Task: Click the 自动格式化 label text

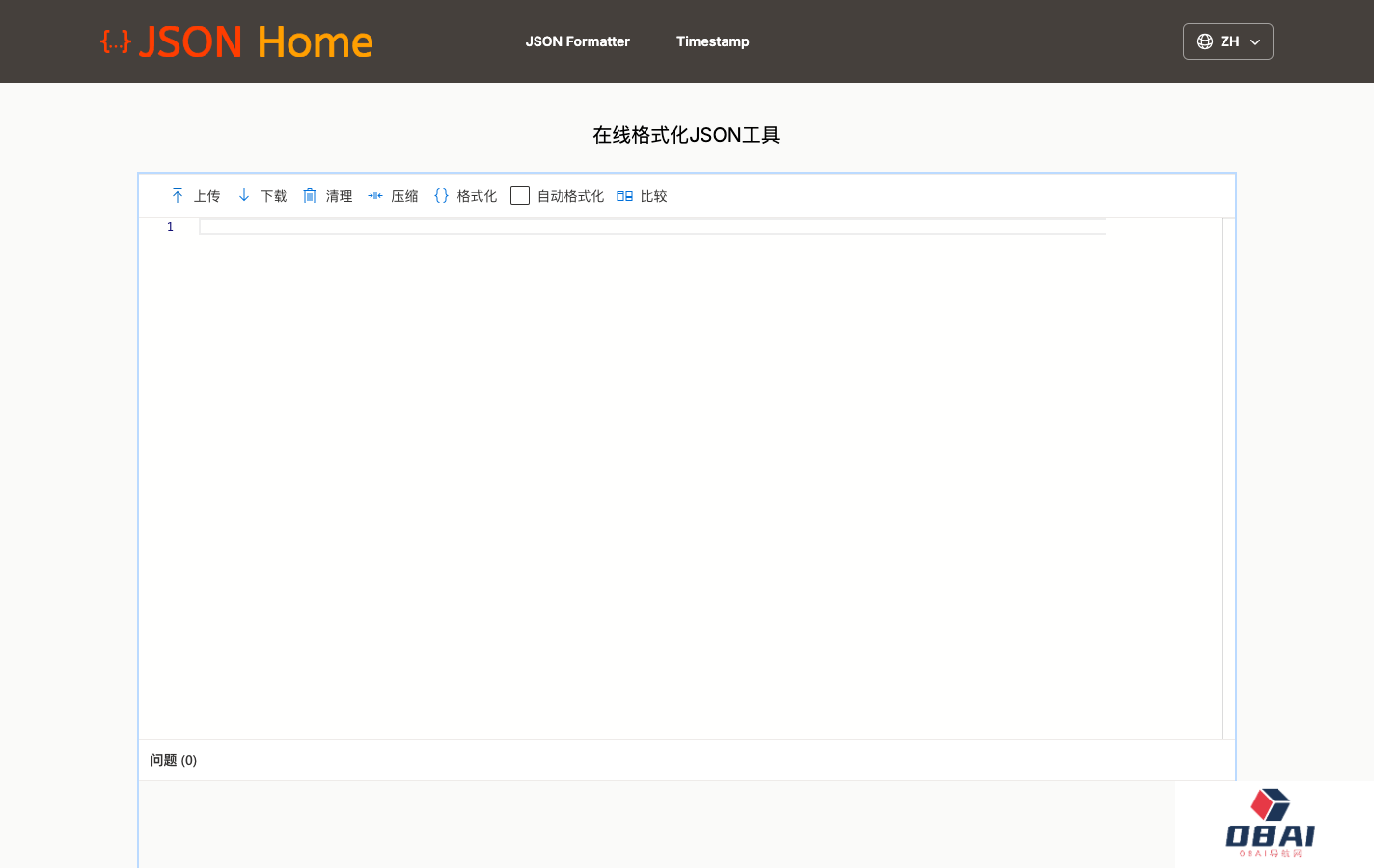Action: 571,196
